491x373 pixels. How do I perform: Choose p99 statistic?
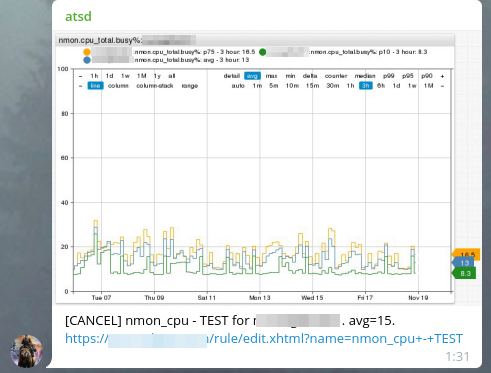click(389, 76)
